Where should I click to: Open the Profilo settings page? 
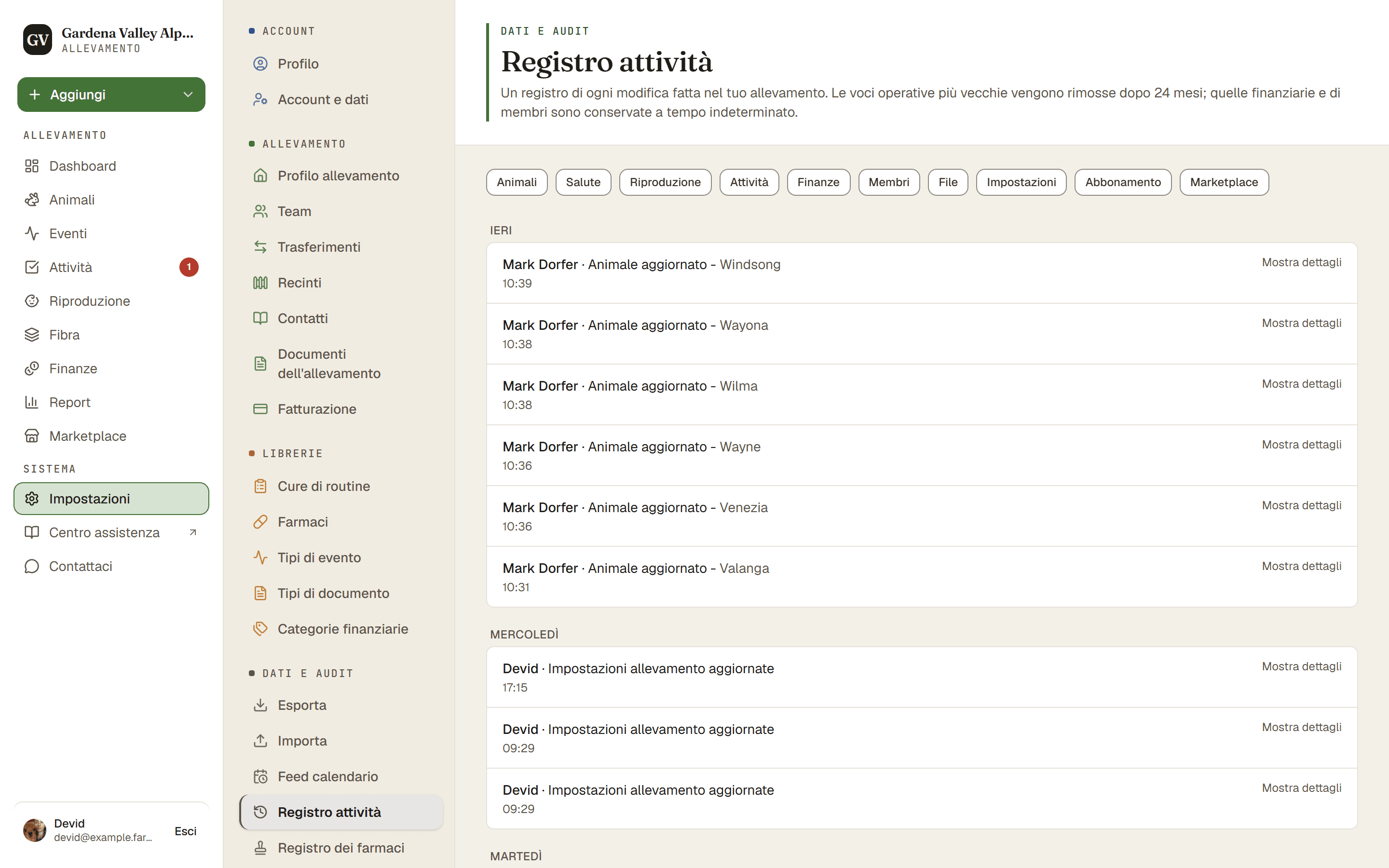[341, 64]
